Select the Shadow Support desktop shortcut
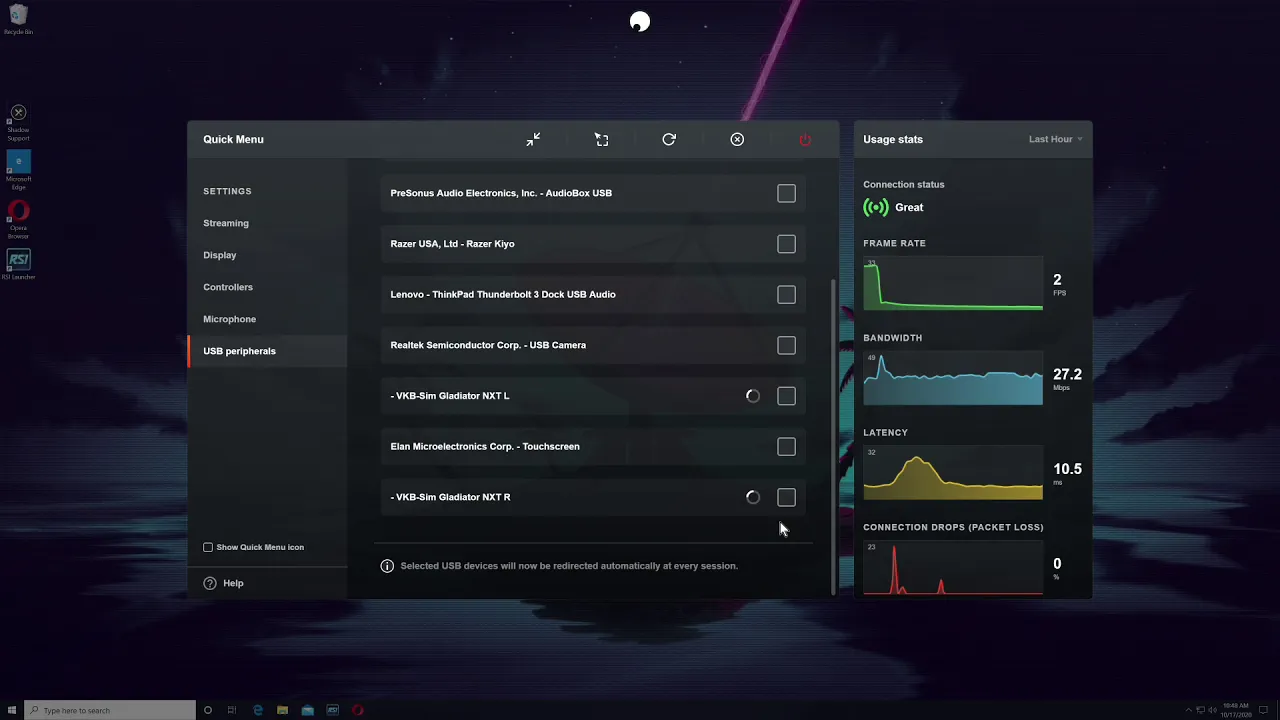This screenshot has width=1280, height=720. [x=18, y=124]
